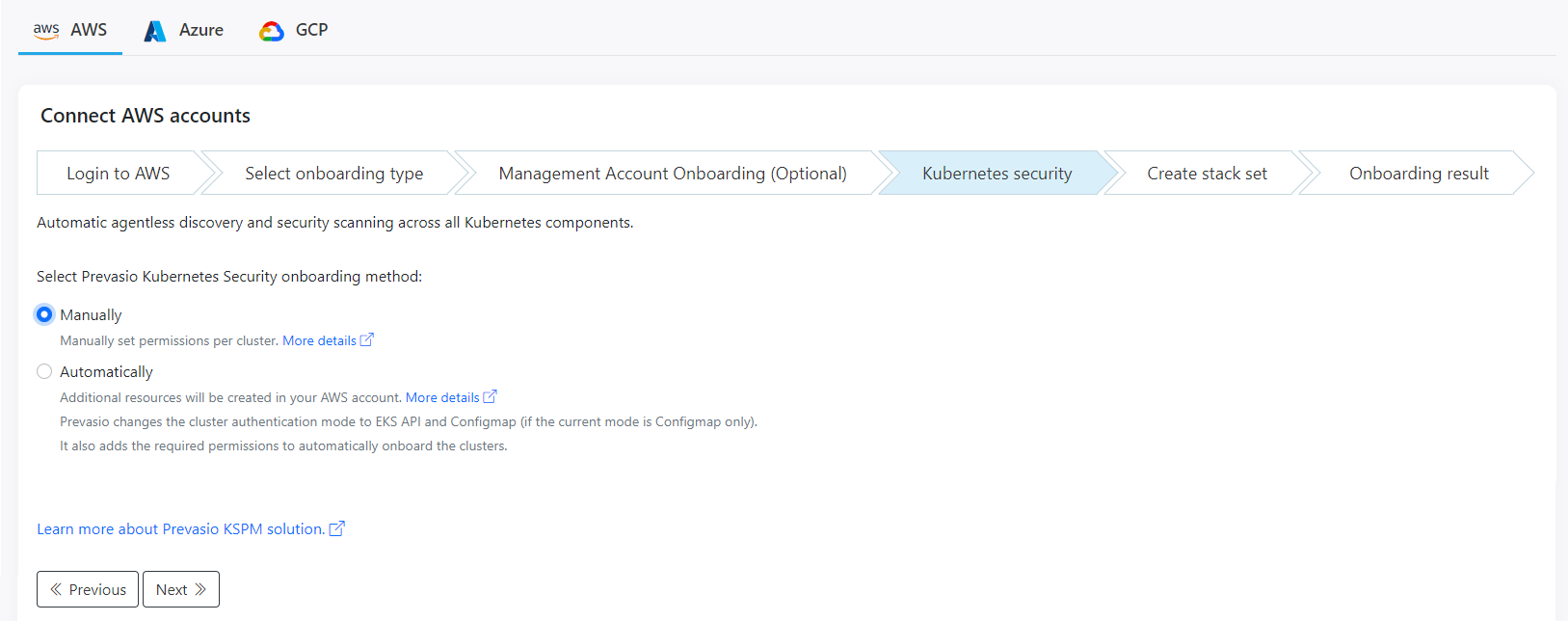
Task: Jump to Create stack set step
Action: (x=1207, y=174)
